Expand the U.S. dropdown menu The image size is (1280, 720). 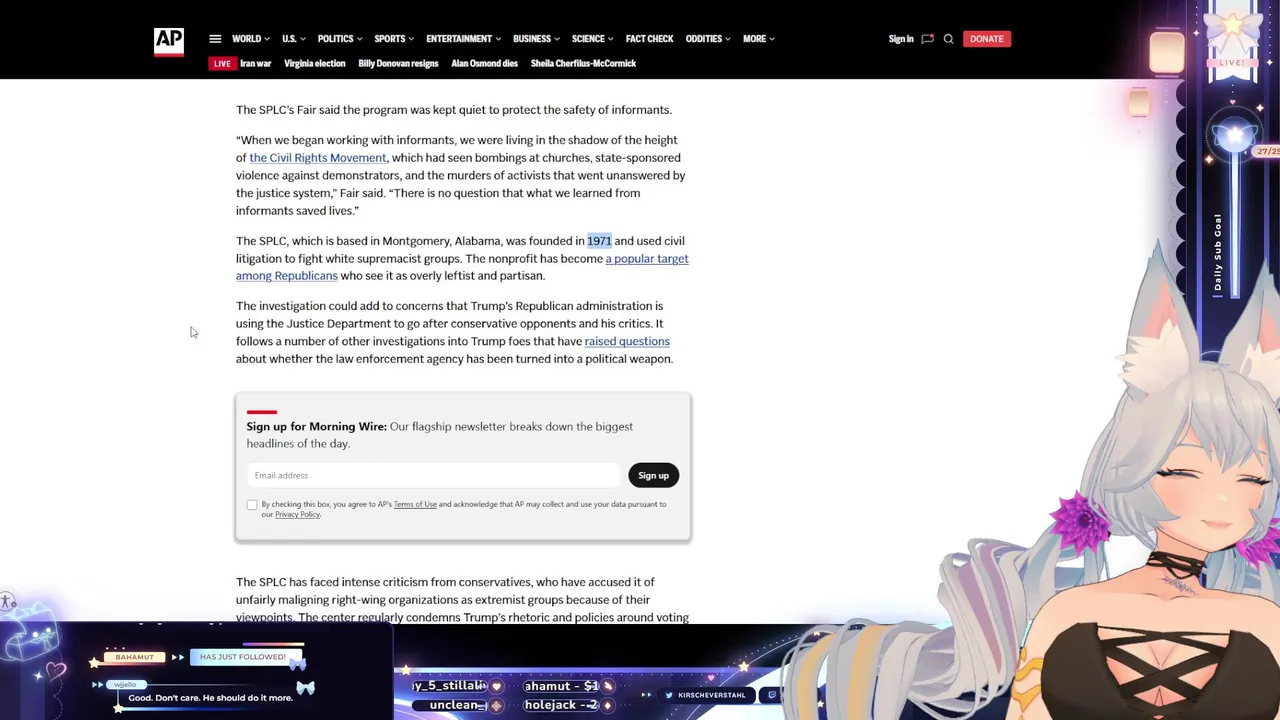click(x=293, y=39)
